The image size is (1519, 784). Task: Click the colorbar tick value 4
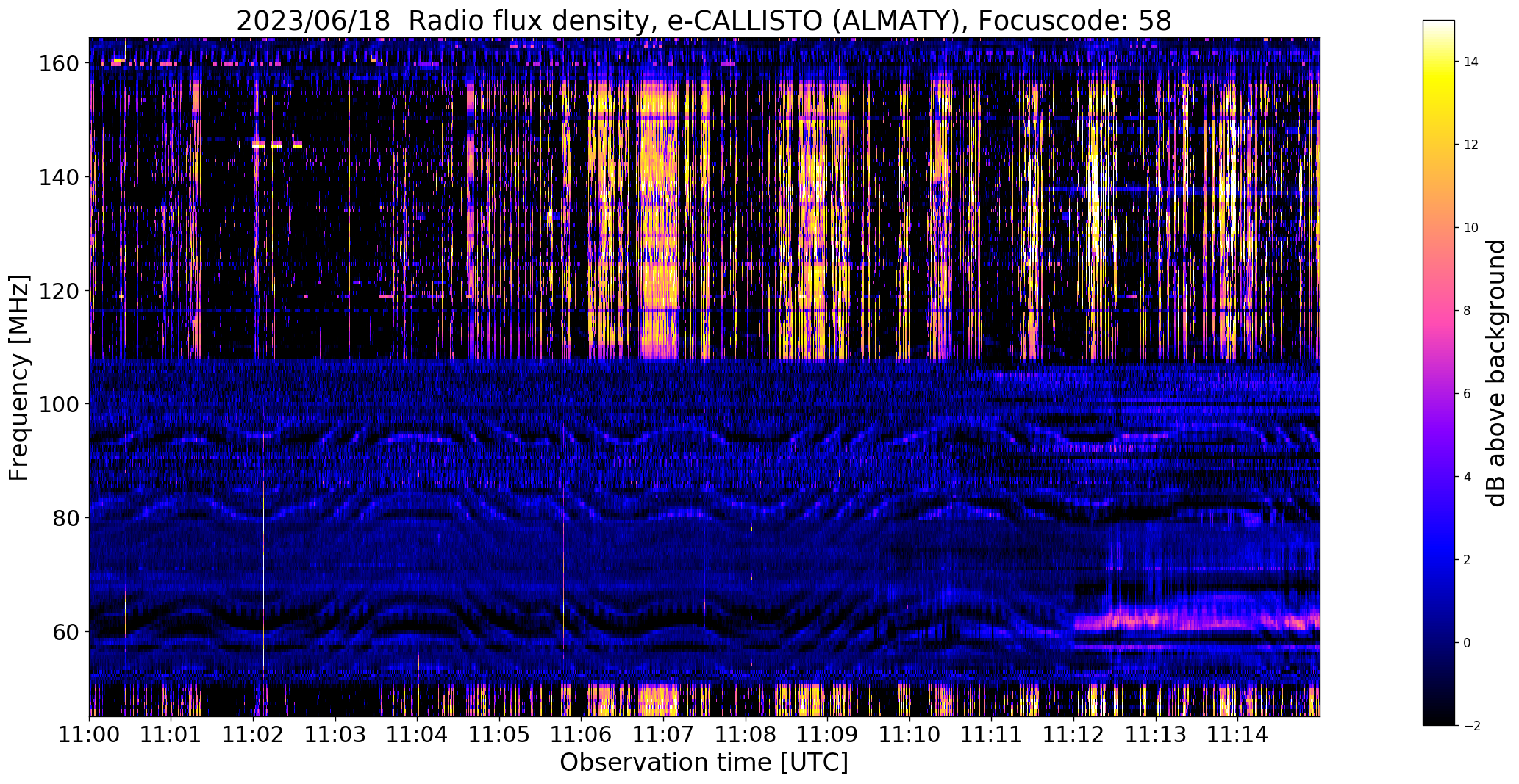(x=1468, y=477)
